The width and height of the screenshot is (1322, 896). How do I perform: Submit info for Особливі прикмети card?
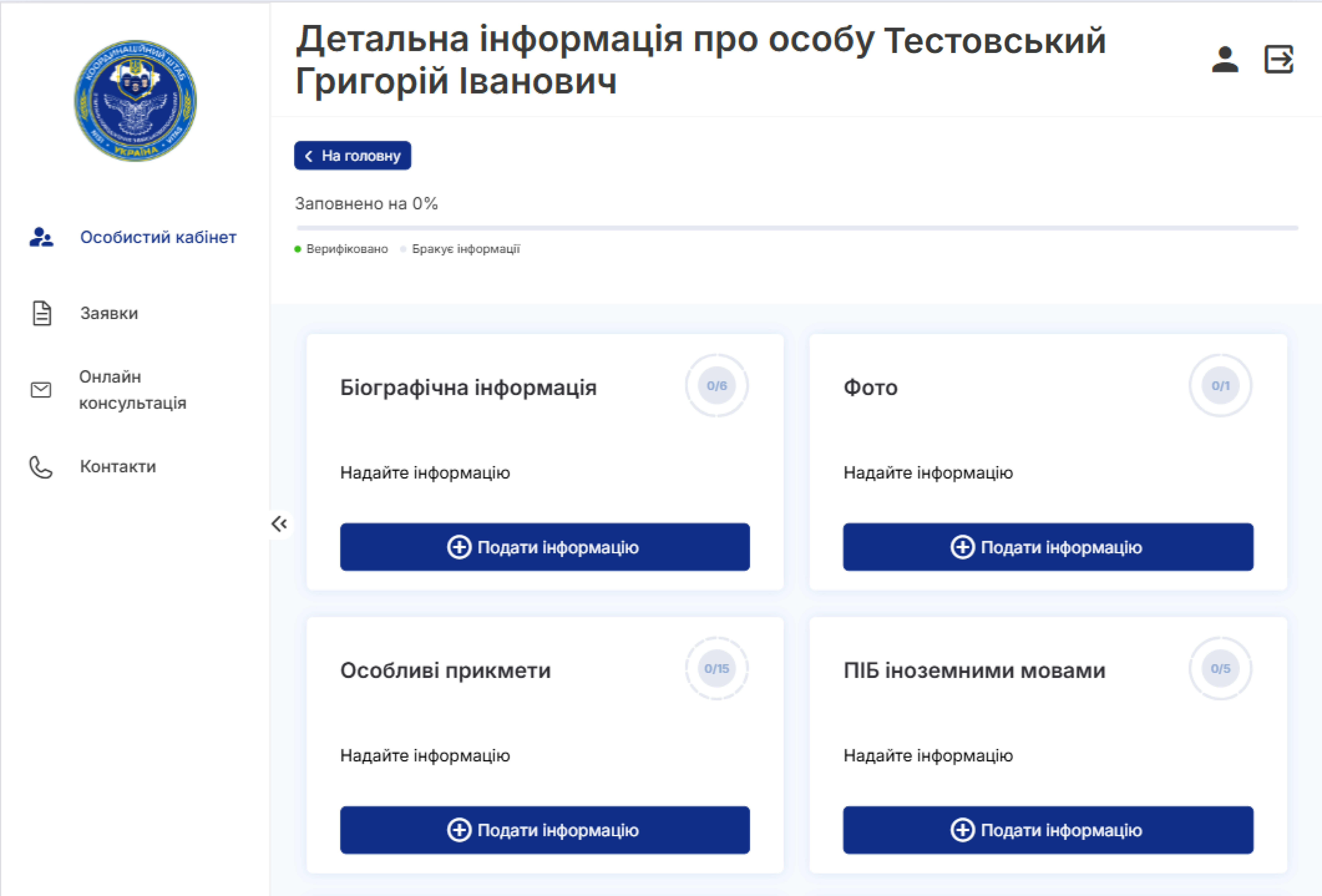tap(545, 830)
